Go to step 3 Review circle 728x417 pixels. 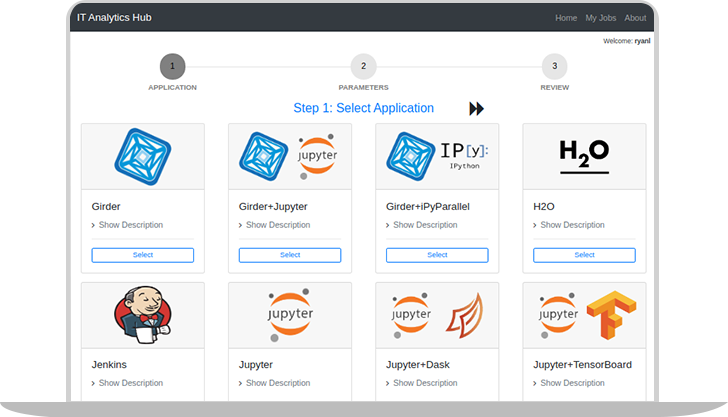click(x=554, y=66)
